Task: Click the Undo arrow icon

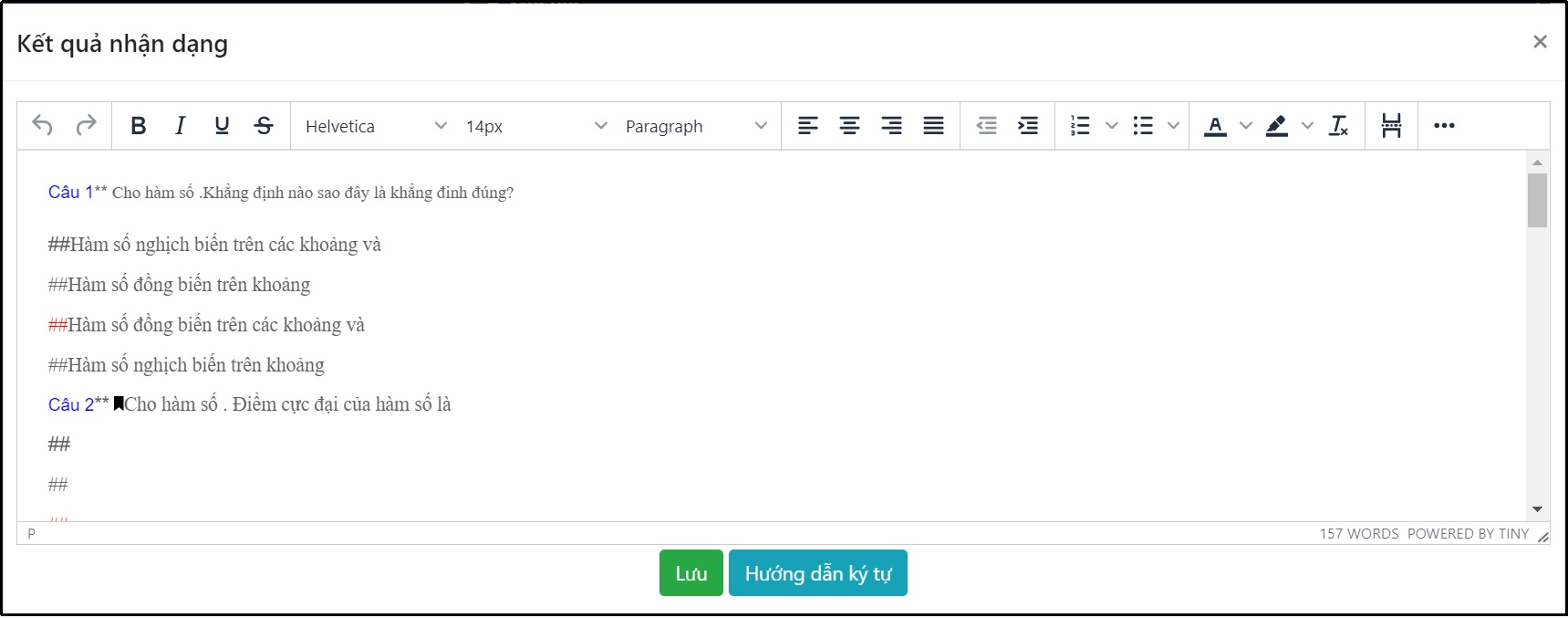Action: [x=43, y=126]
